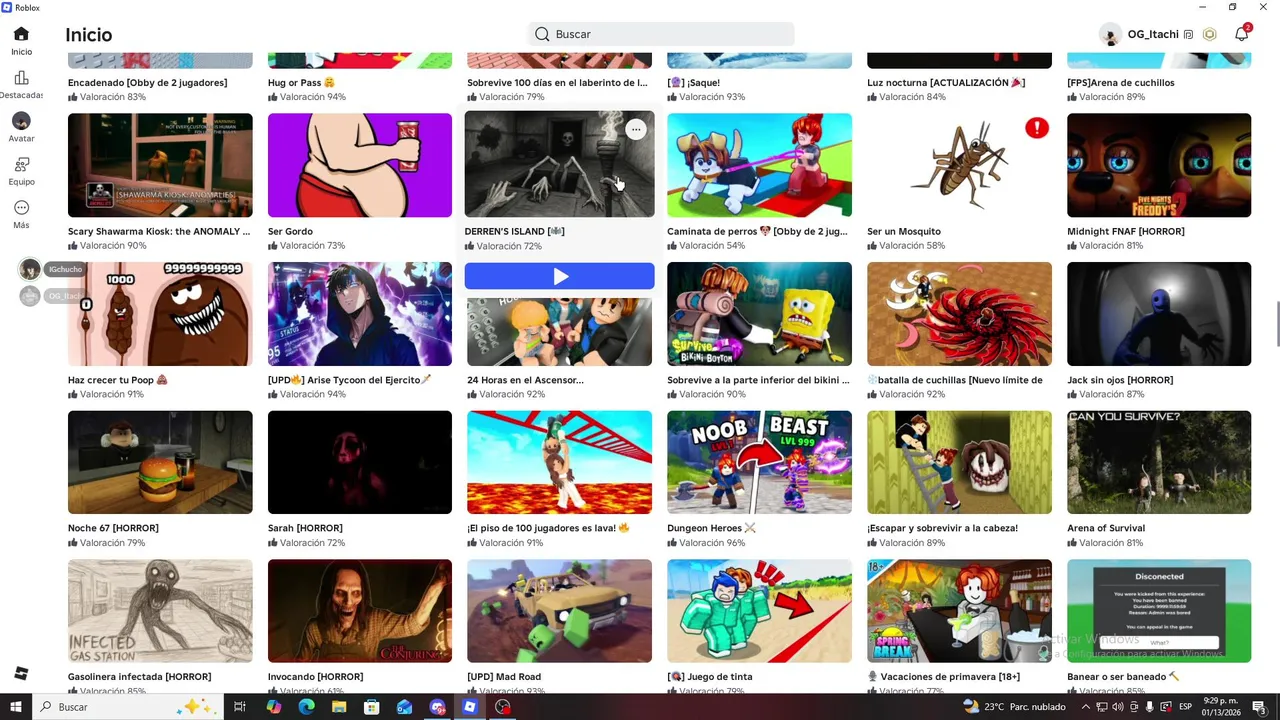The width and height of the screenshot is (1280, 720).
Task: Click Encadenado [Obby de 2 jugadores] title
Action: pos(147,83)
